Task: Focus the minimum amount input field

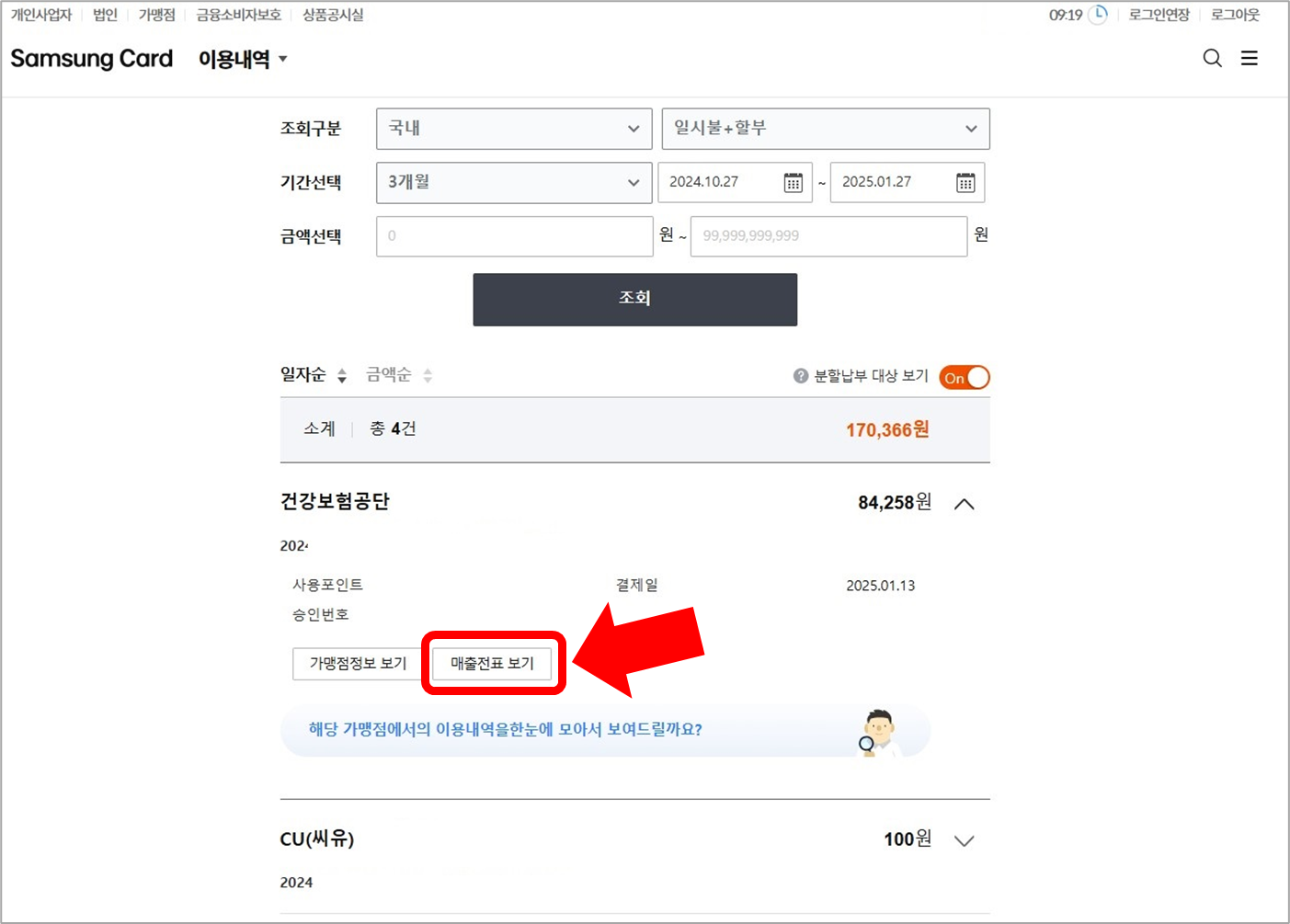Action: coord(514,236)
